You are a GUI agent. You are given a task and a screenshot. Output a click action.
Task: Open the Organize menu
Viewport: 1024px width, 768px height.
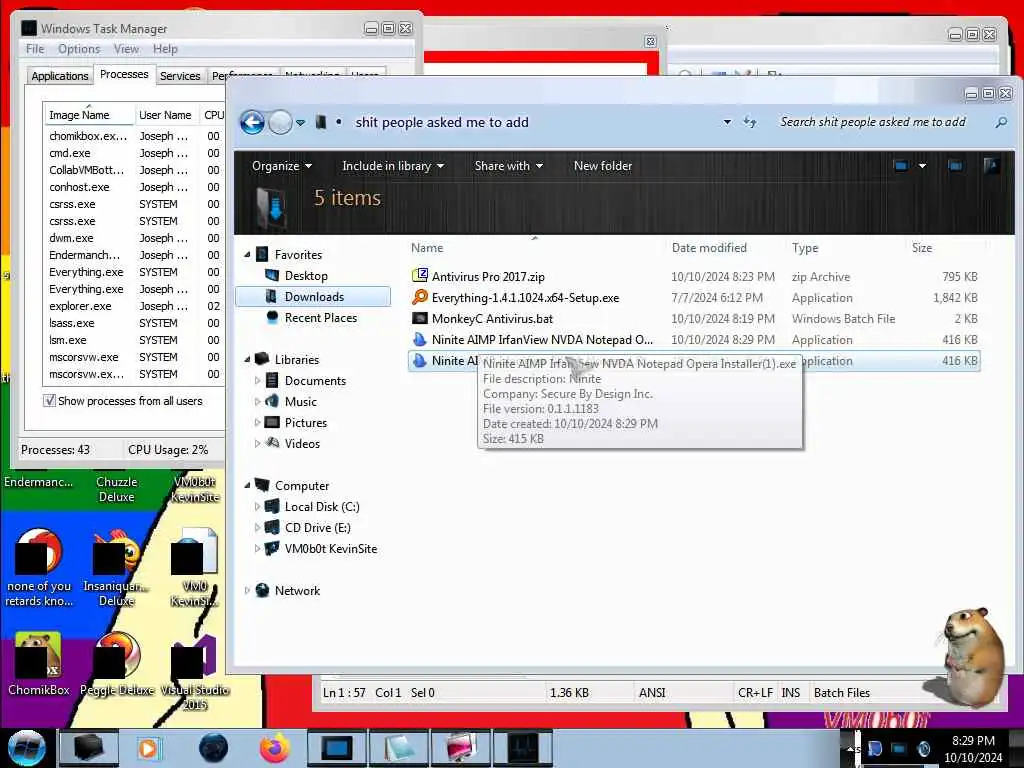click(x=282, y=166)
